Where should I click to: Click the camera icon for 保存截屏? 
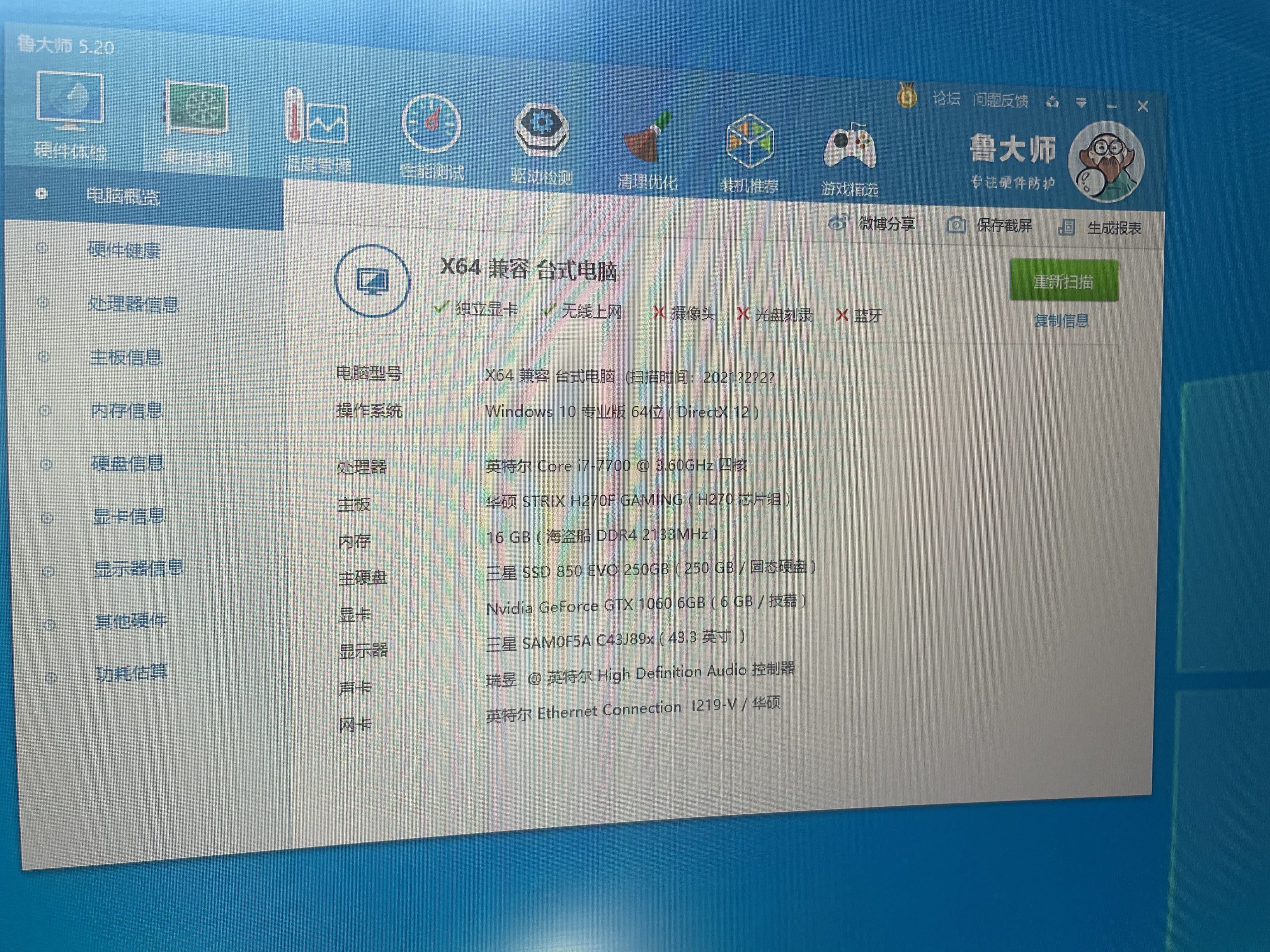[x=956, y=225]
